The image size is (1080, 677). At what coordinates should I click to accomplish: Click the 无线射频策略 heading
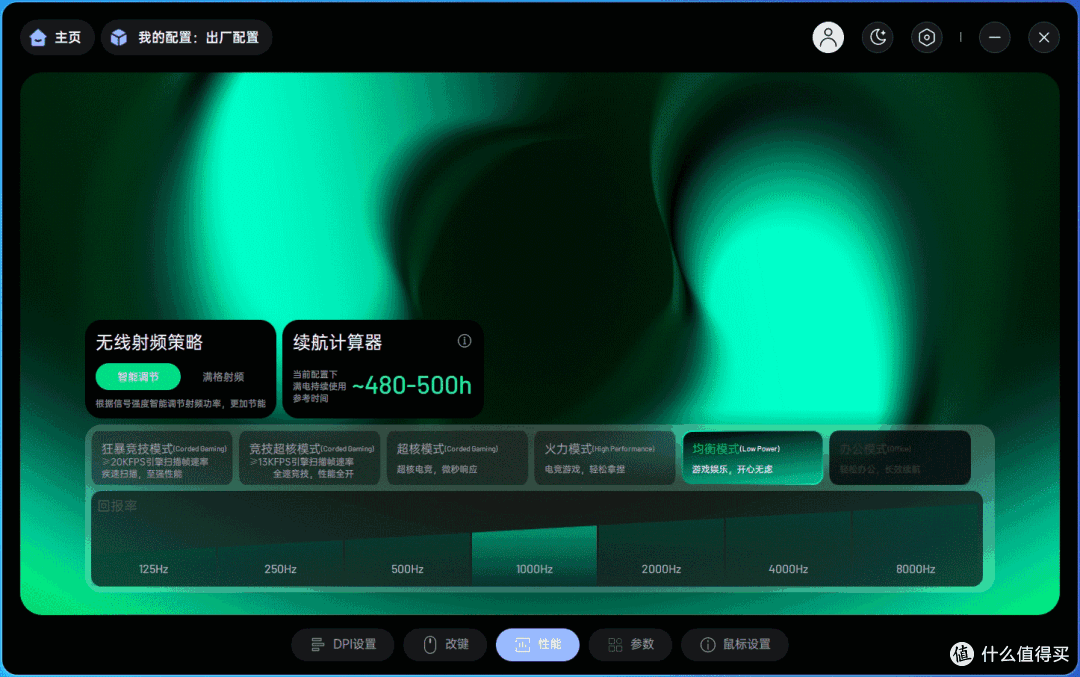tap(149, 342)
